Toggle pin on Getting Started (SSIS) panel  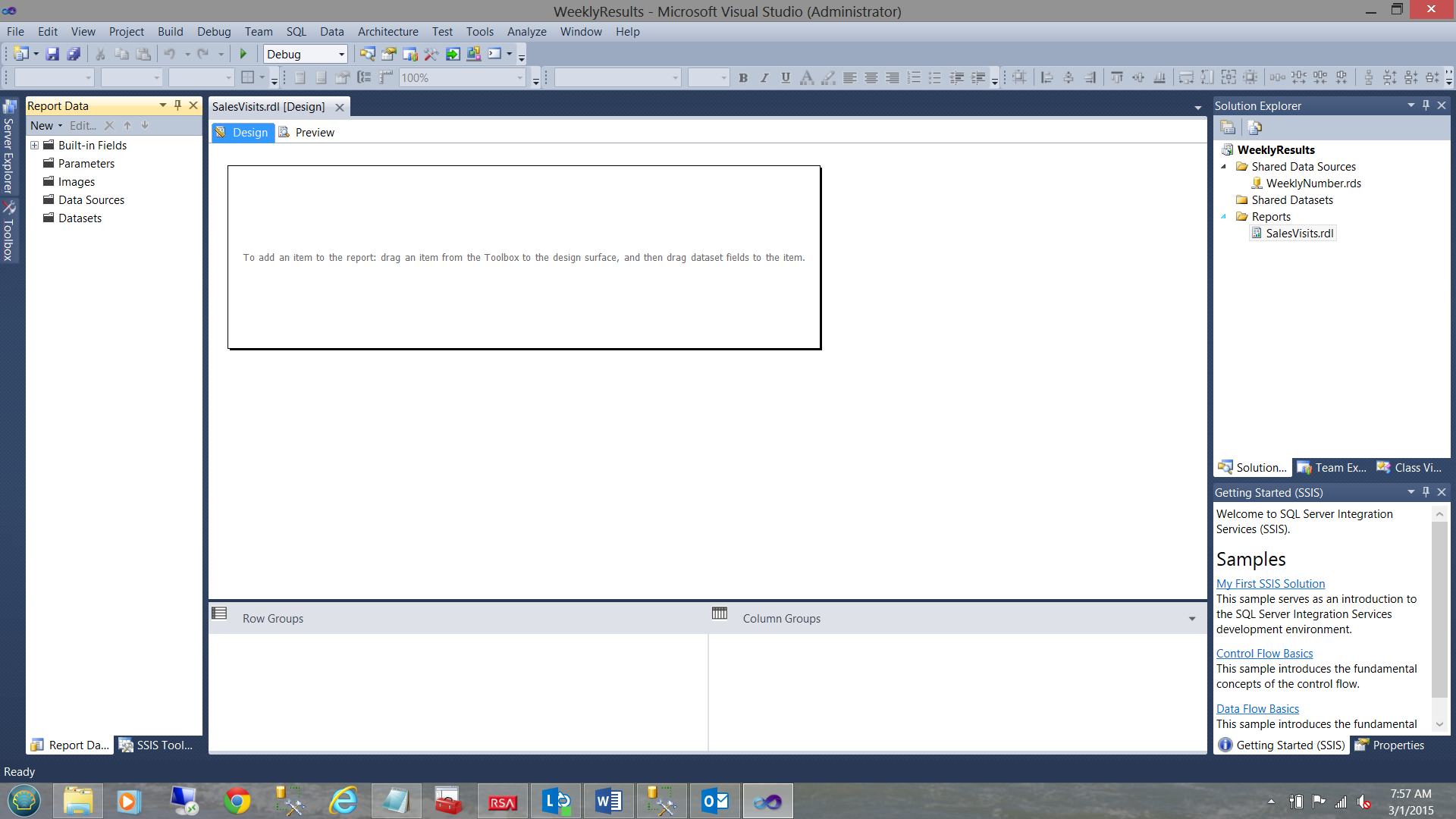coord(1426,492)
